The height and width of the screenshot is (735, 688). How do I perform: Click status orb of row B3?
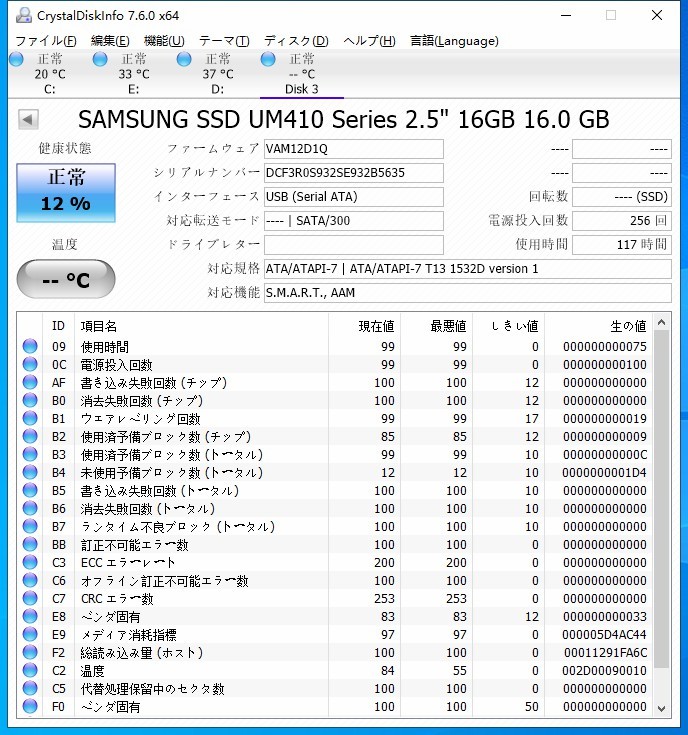pyautogui.click(x=30, y=454)
